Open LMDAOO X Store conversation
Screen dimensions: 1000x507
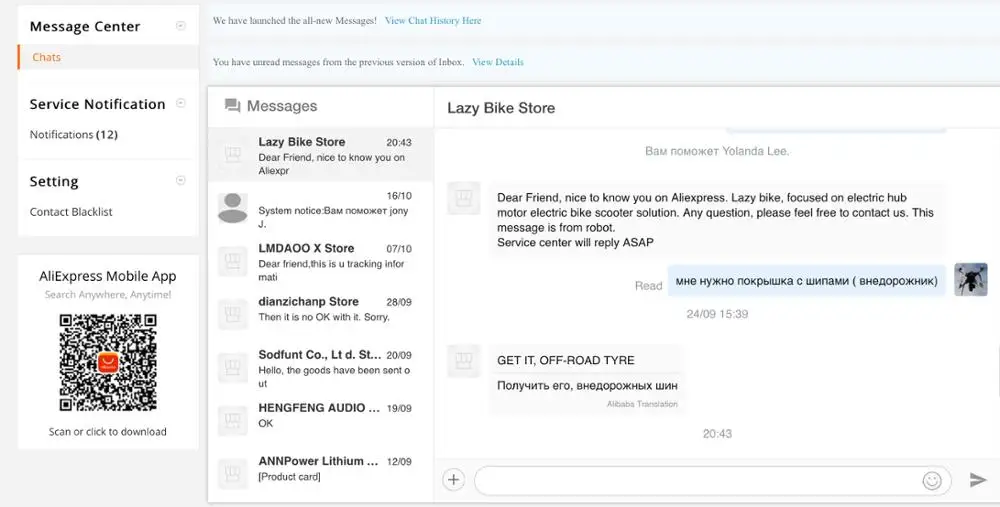click(x=320, y=261)
